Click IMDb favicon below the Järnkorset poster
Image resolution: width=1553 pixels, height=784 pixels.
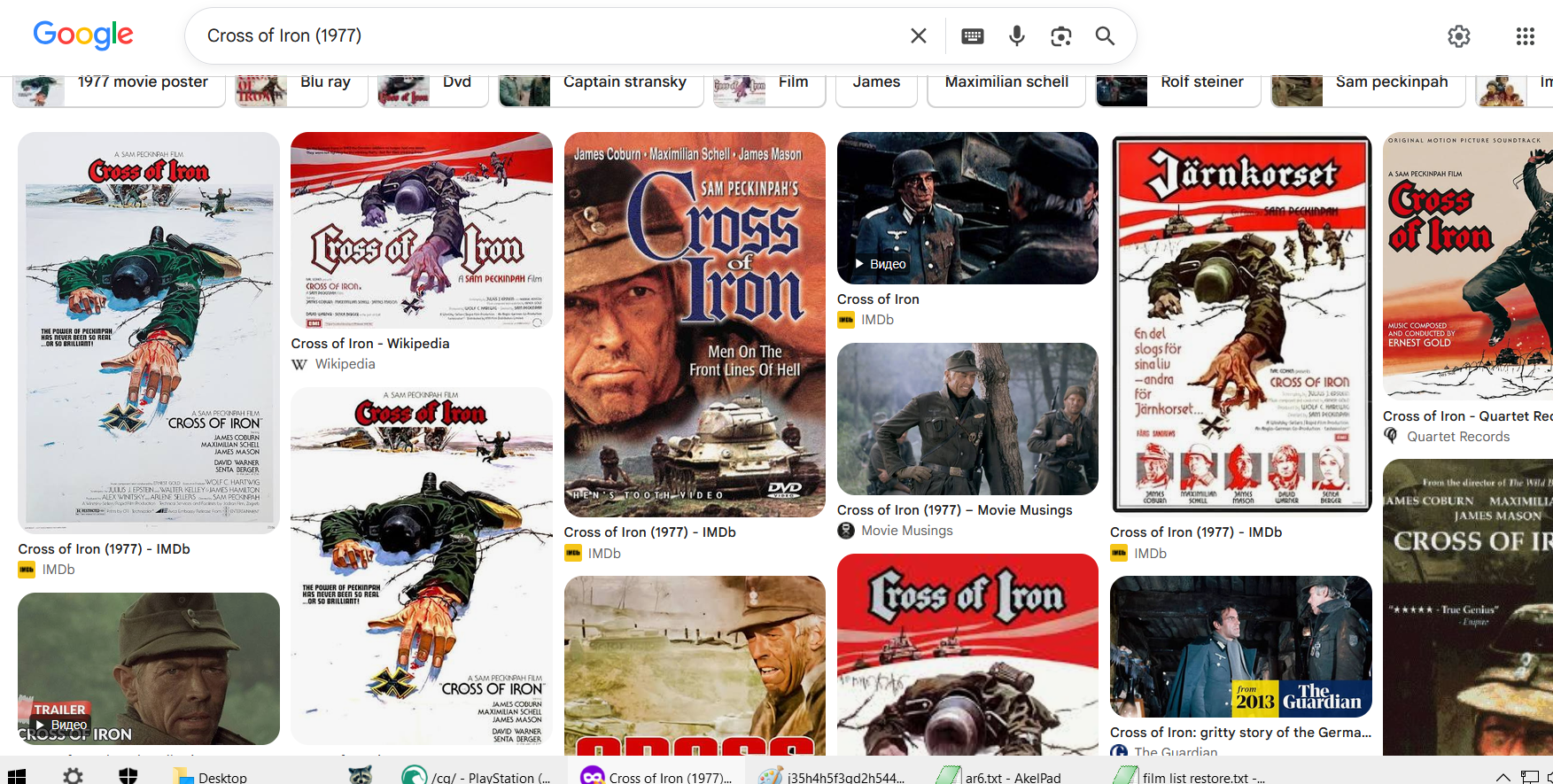pyautogui.click(x=1119, y=553)
